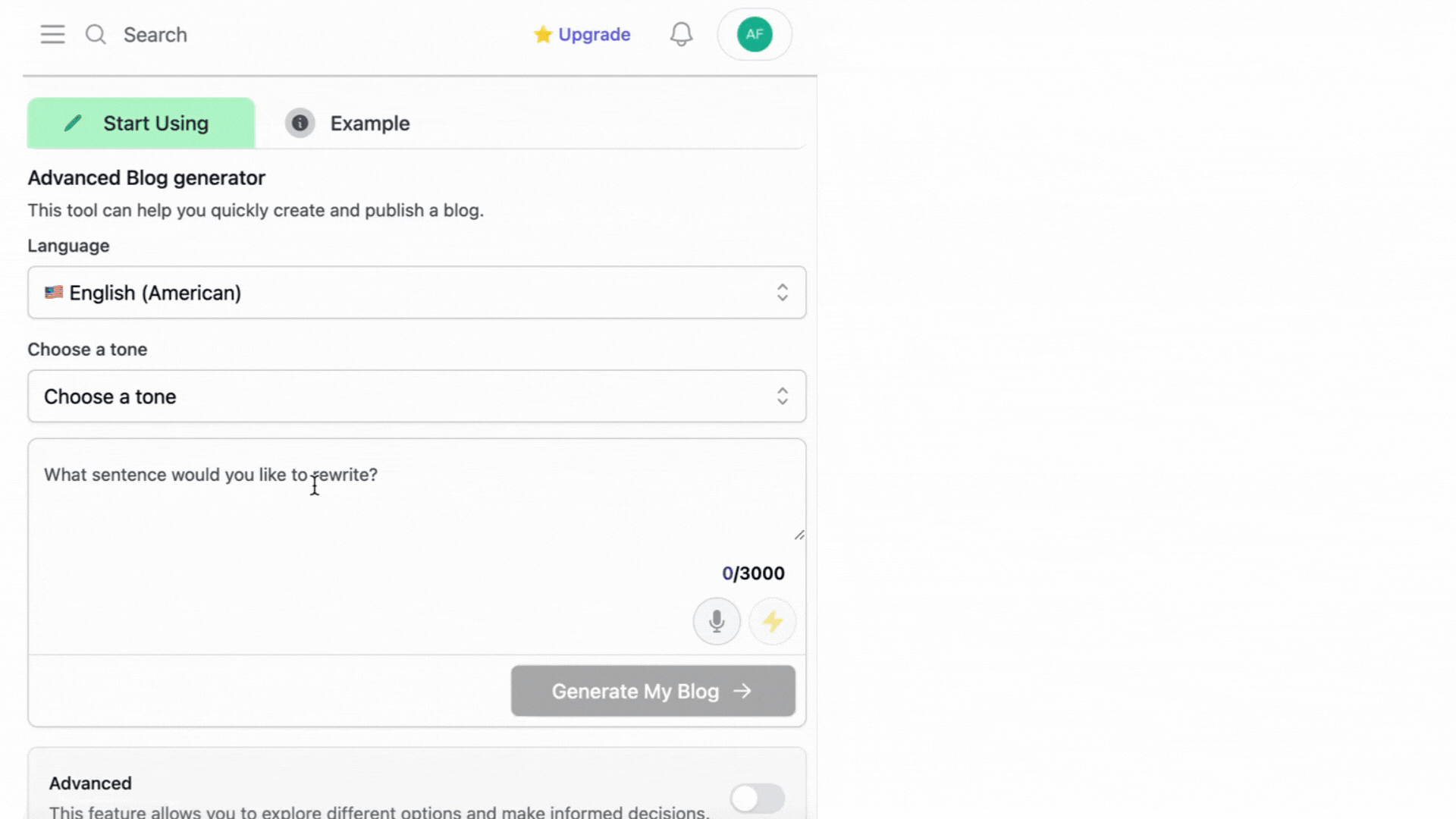Click the lightning bolt icon
Image resolution: width=1456 pixels, height=819 pixels.
[x=772, y=622]
